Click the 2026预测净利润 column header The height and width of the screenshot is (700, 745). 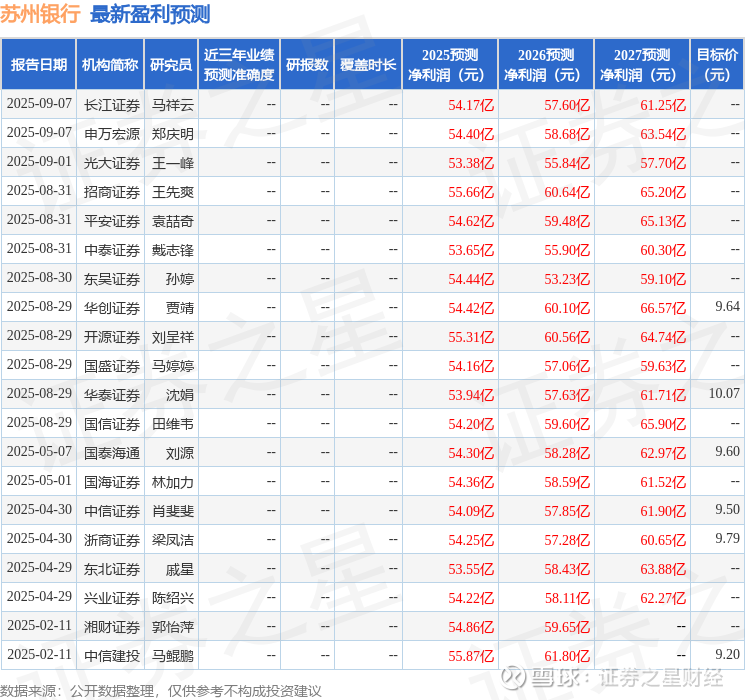click(546, 65)
